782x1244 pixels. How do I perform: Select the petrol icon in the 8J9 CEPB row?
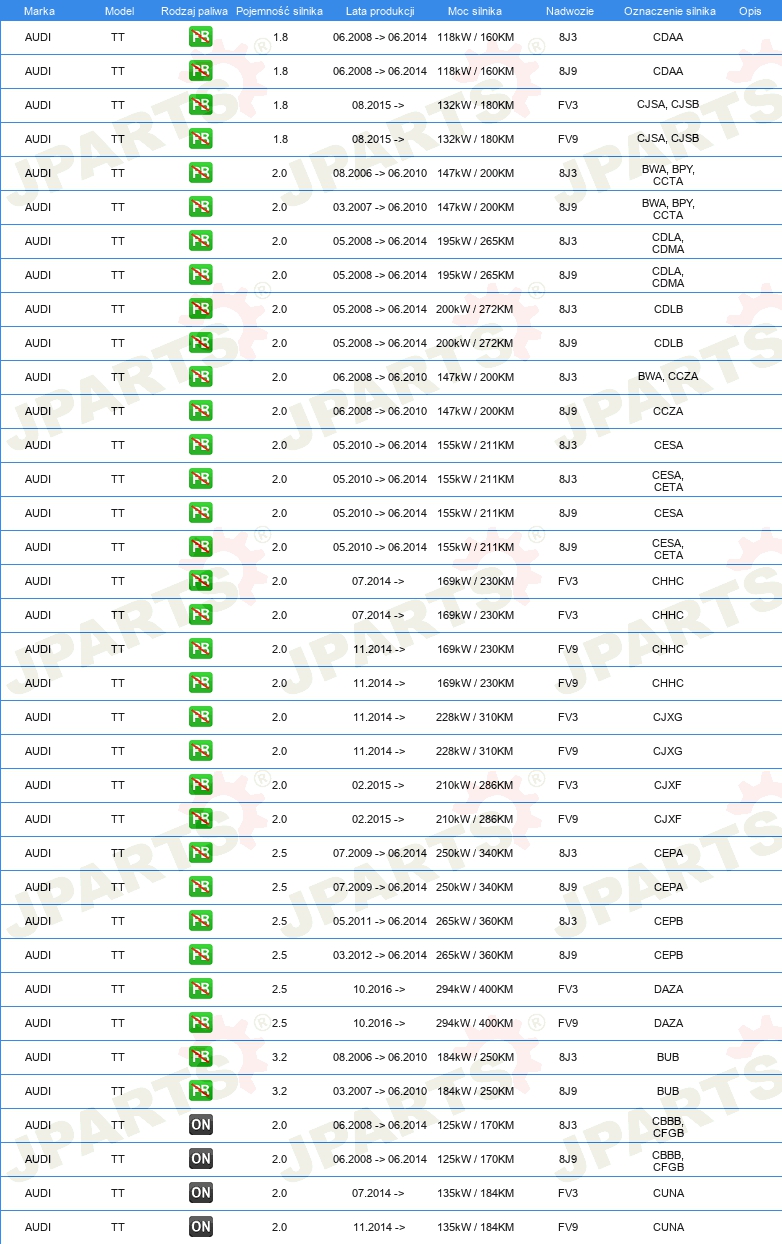pos(201,955)
